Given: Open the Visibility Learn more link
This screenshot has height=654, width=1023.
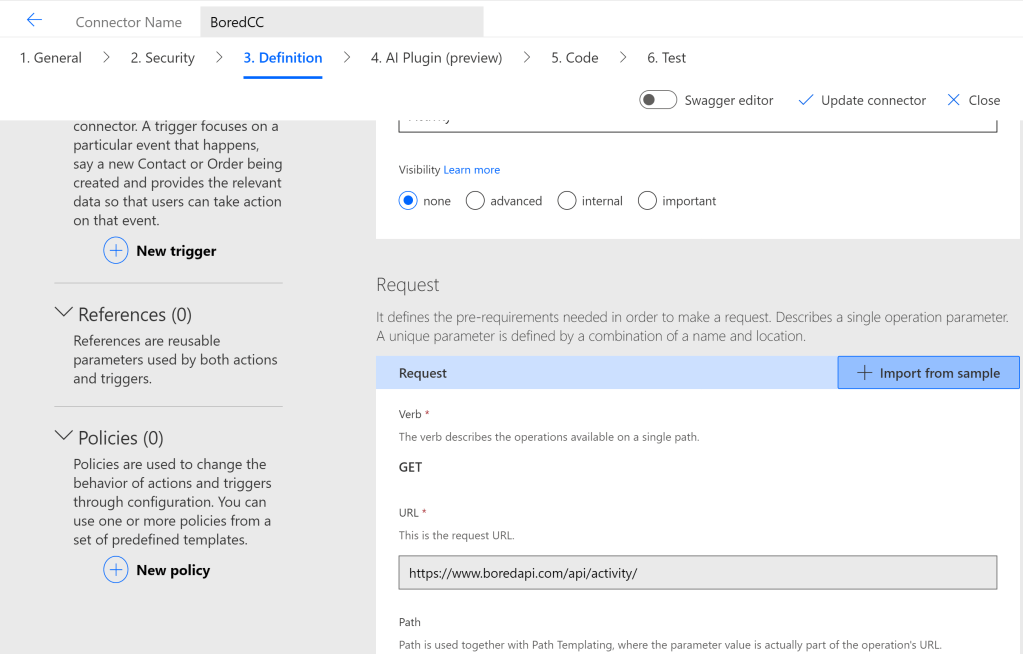Looking at the screenshot, I should point(471,170).
